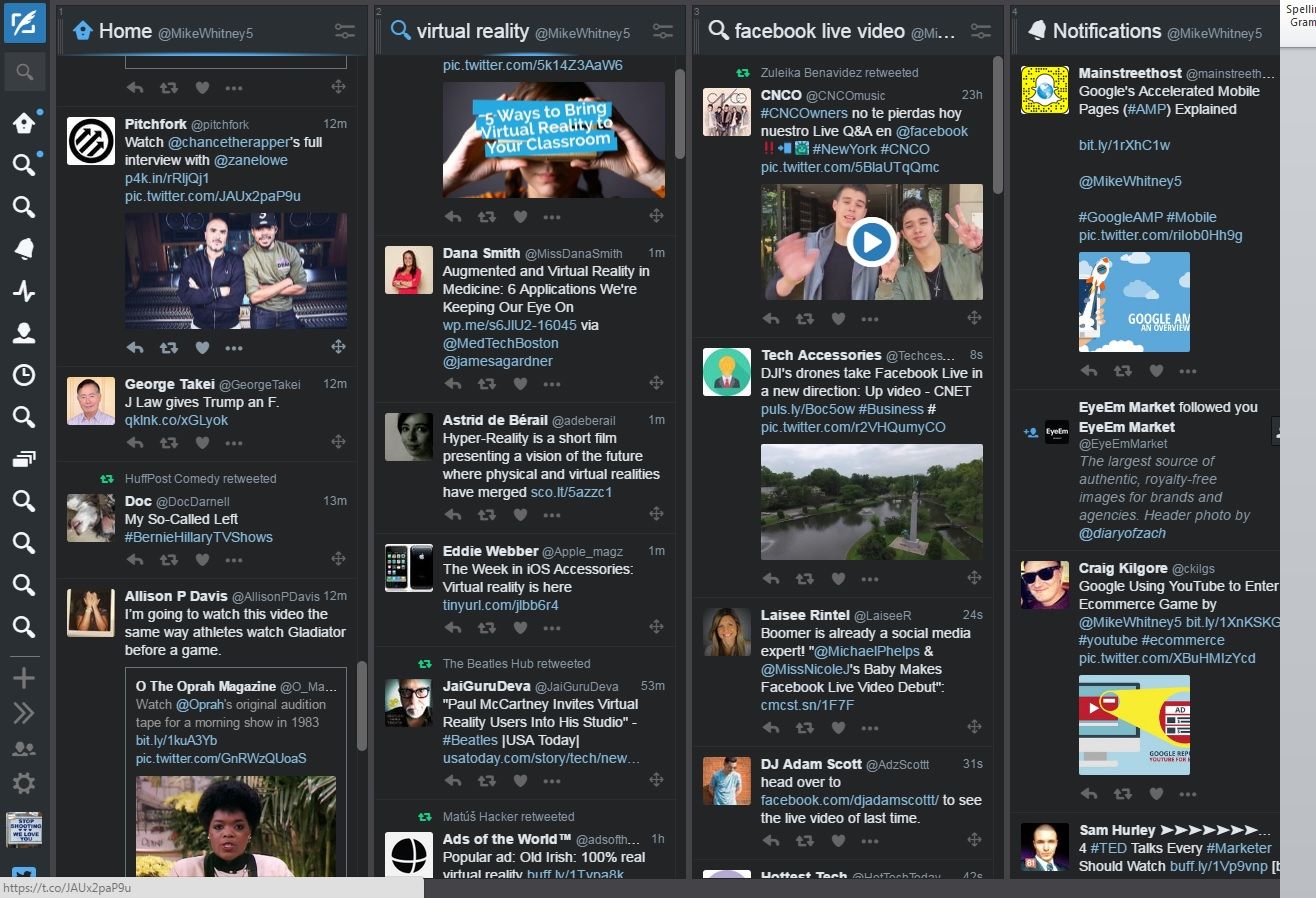Open the qklnk.co/xGLyok link
1316x898 pixels.
click(176, 420)
